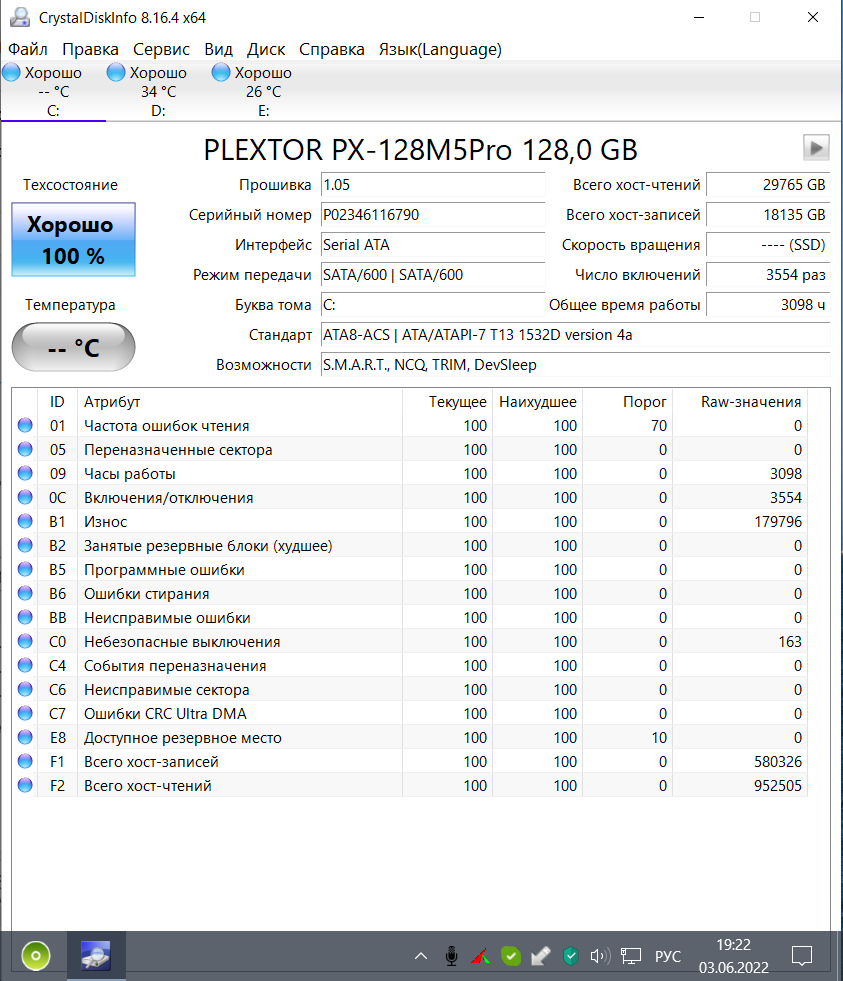The height and width of the screenshot is (981, 843).
Task: Open the volume speaker tray icon
Action: click(600, 956)
